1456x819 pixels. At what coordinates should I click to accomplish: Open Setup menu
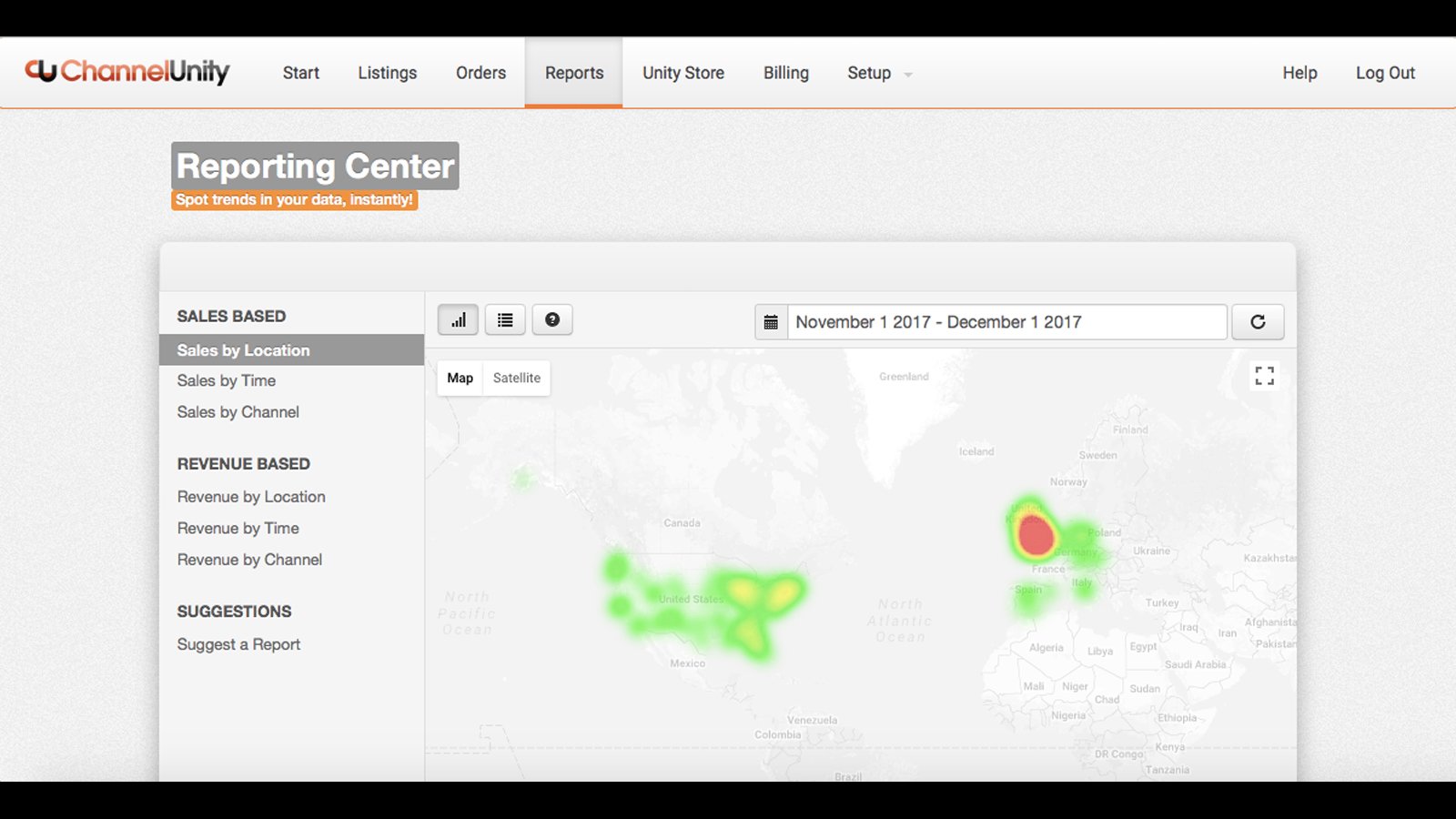pos(869,73)
